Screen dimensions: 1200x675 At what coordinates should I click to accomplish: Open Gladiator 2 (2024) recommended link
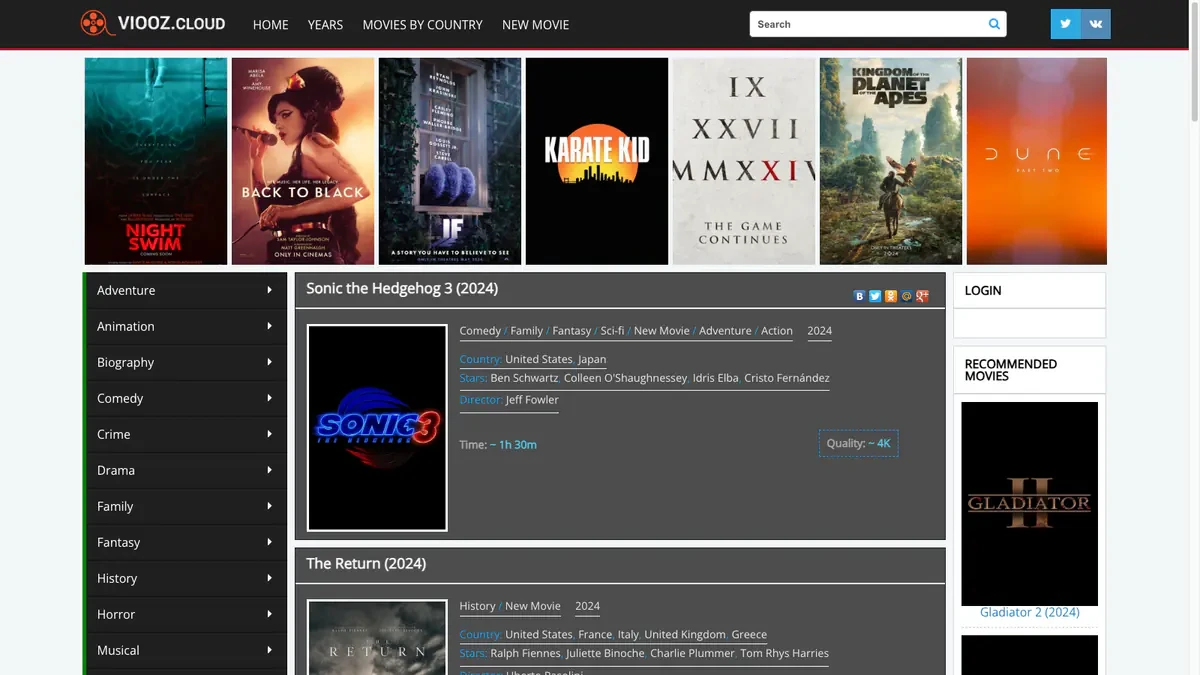pos(1029,612)
